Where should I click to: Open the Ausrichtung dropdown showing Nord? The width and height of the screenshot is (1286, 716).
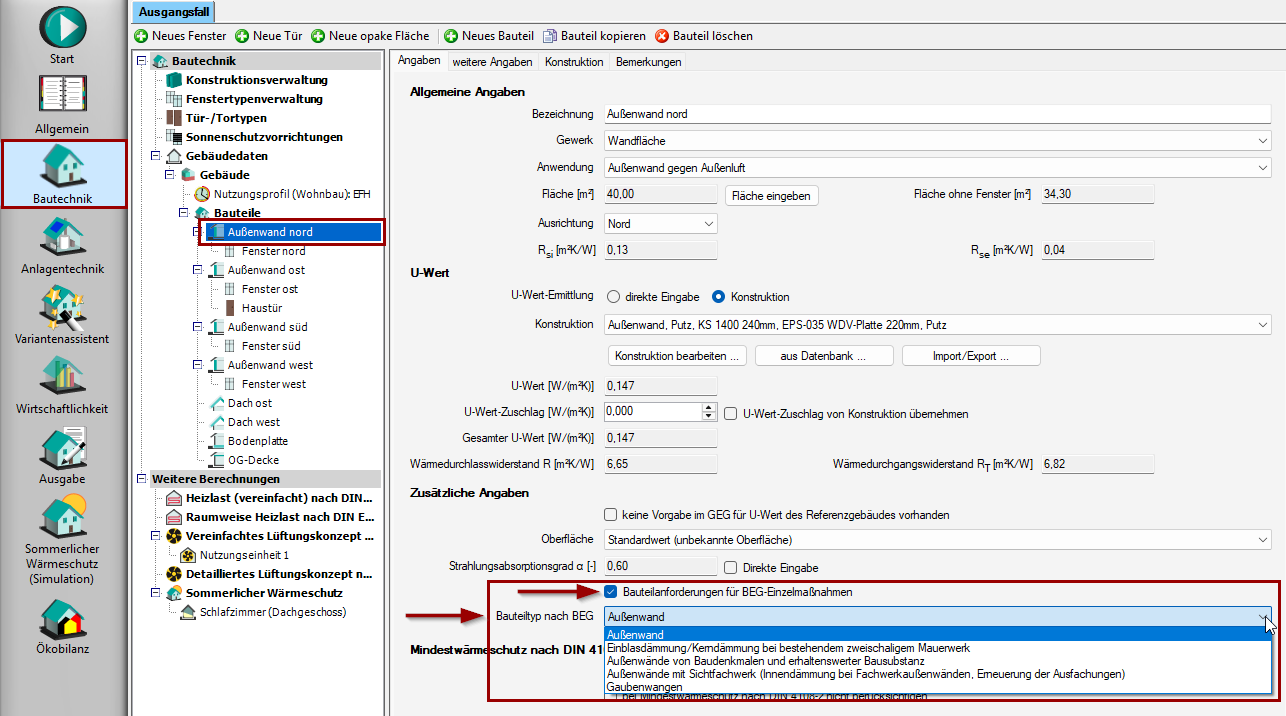pyautogui.click(x=660, y=223)
